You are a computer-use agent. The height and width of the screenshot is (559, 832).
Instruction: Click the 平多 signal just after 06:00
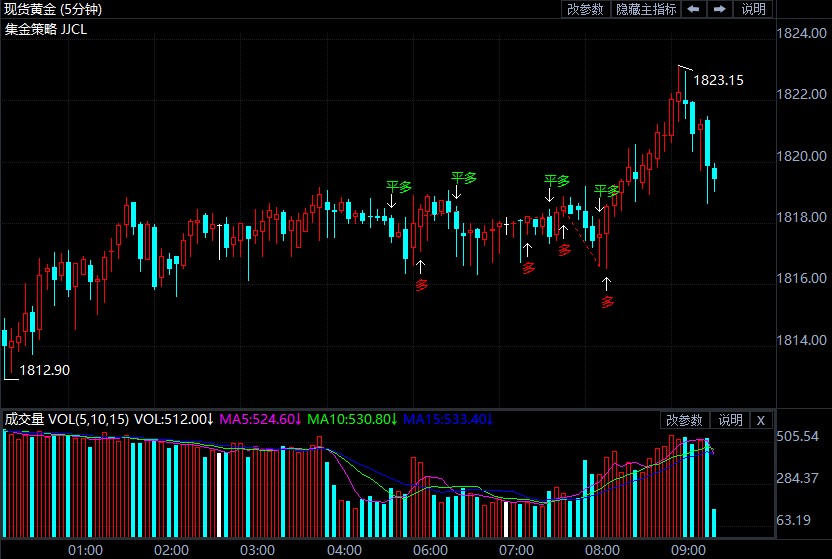tap(464, 178)
